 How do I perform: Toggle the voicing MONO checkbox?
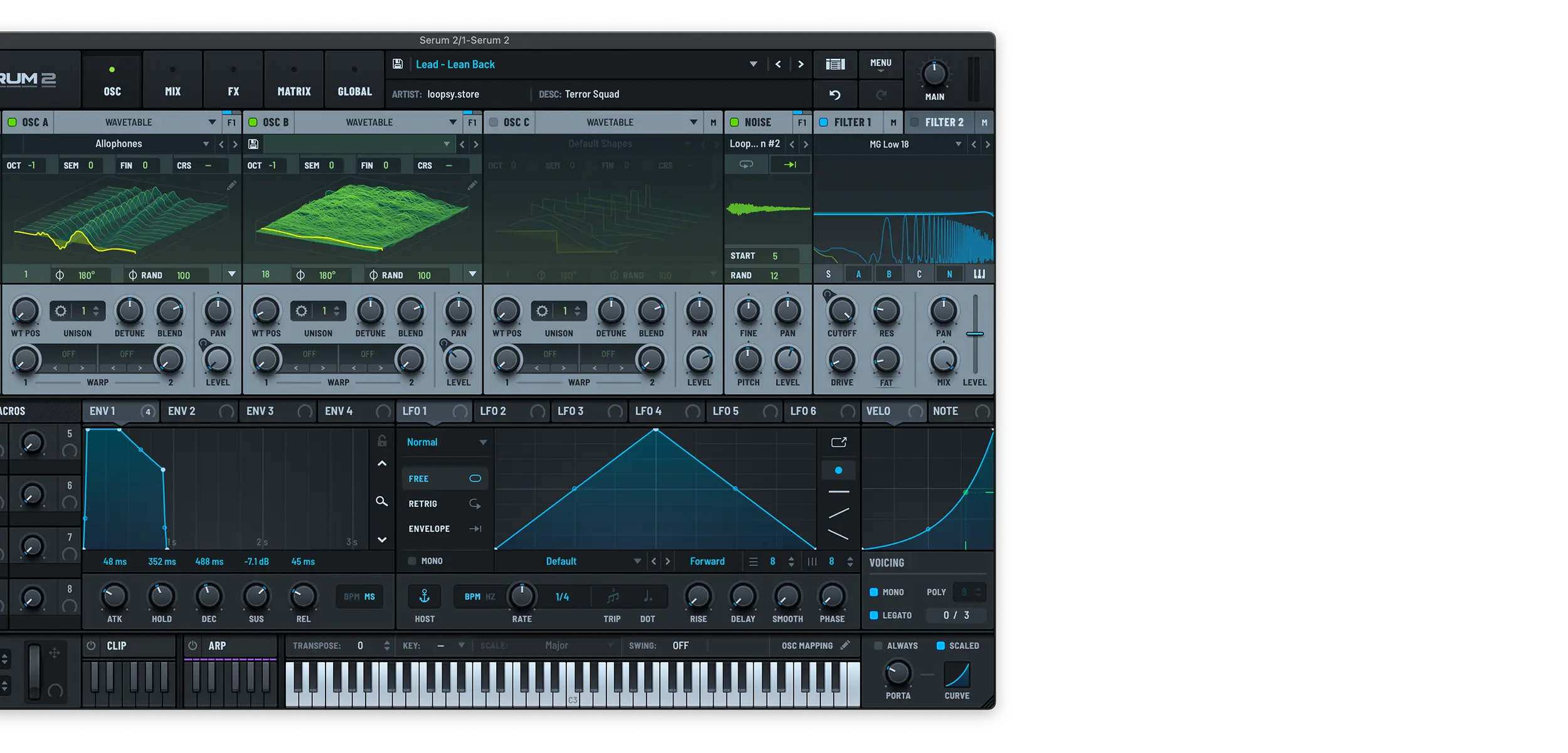point(874,592)
